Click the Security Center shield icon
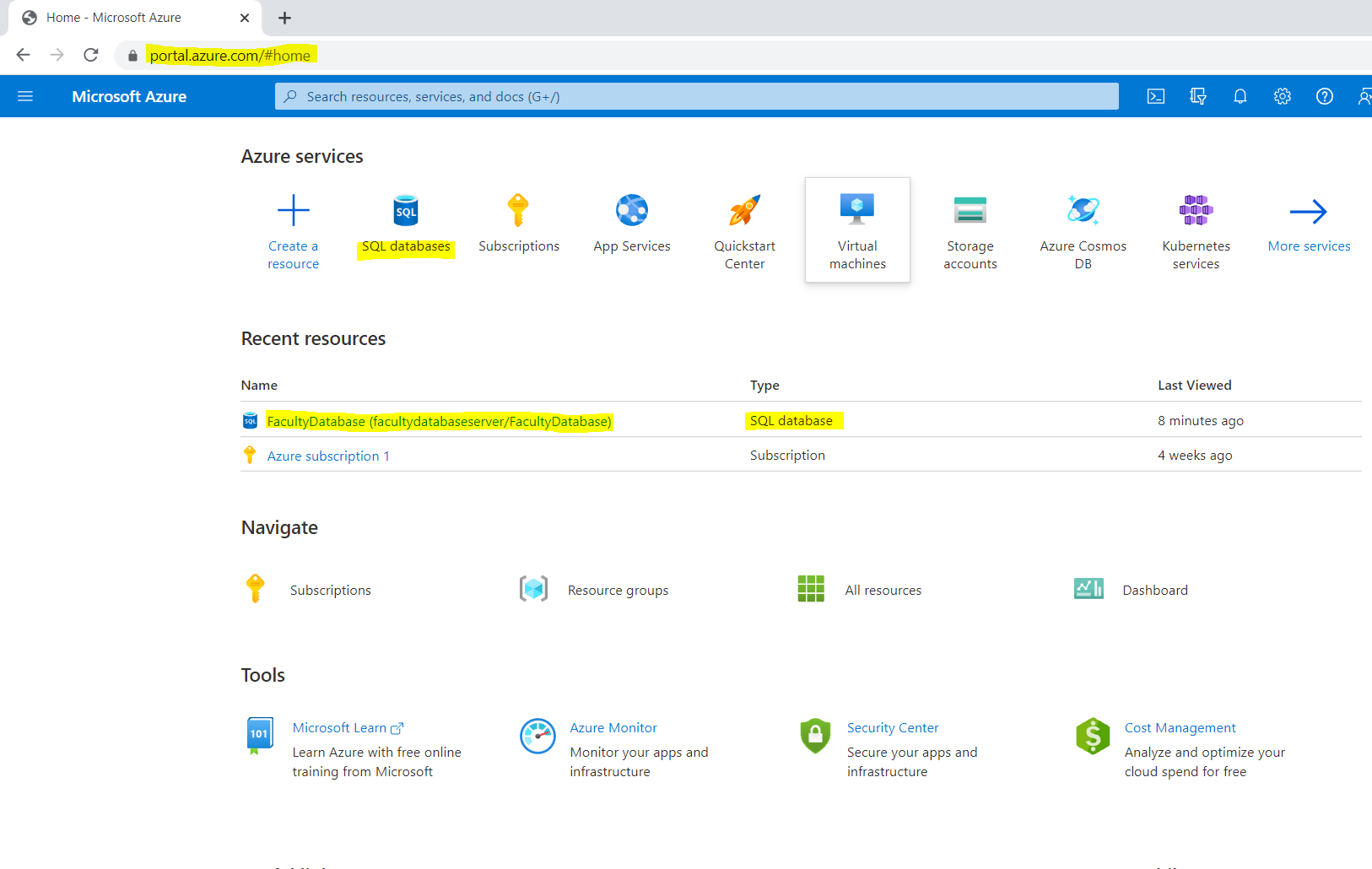 815,736
